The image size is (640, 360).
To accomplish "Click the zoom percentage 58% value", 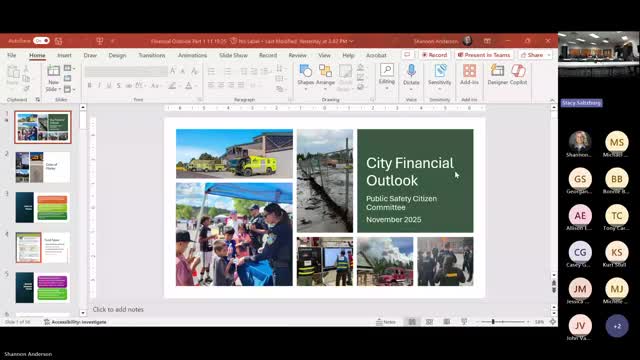I will (x=539, y=322).
